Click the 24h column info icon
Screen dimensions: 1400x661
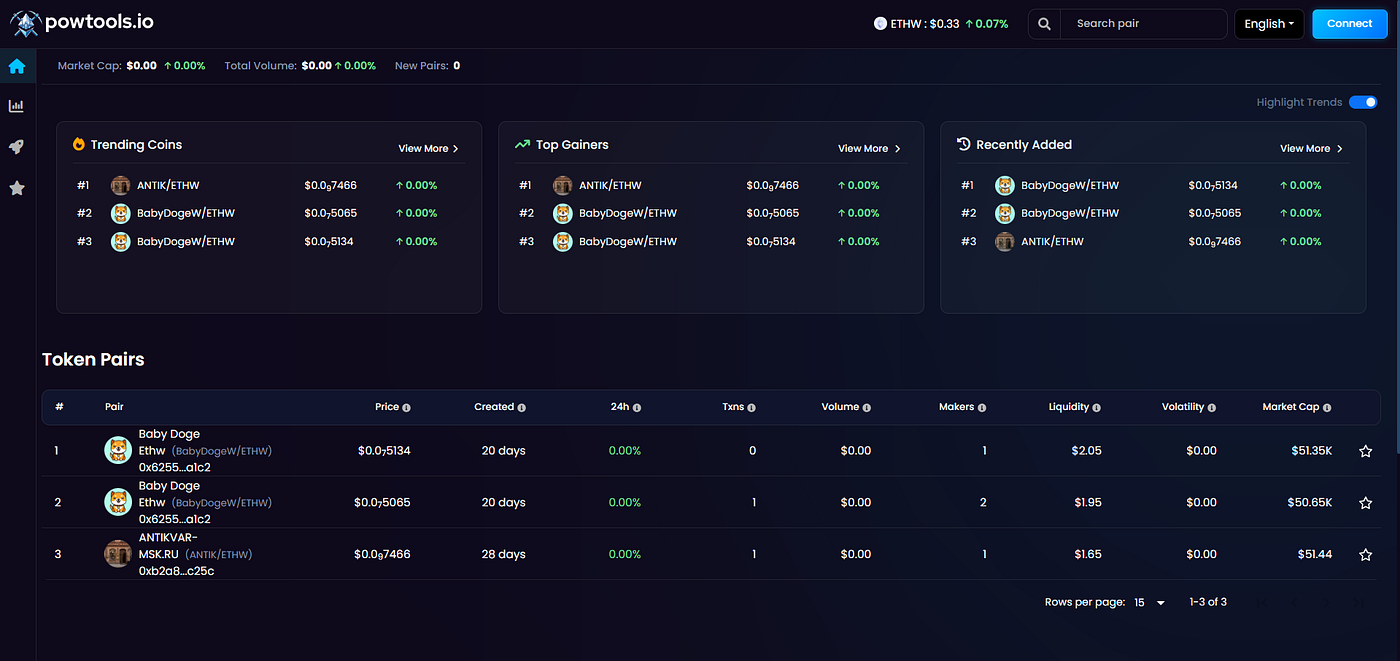point(637,408)
